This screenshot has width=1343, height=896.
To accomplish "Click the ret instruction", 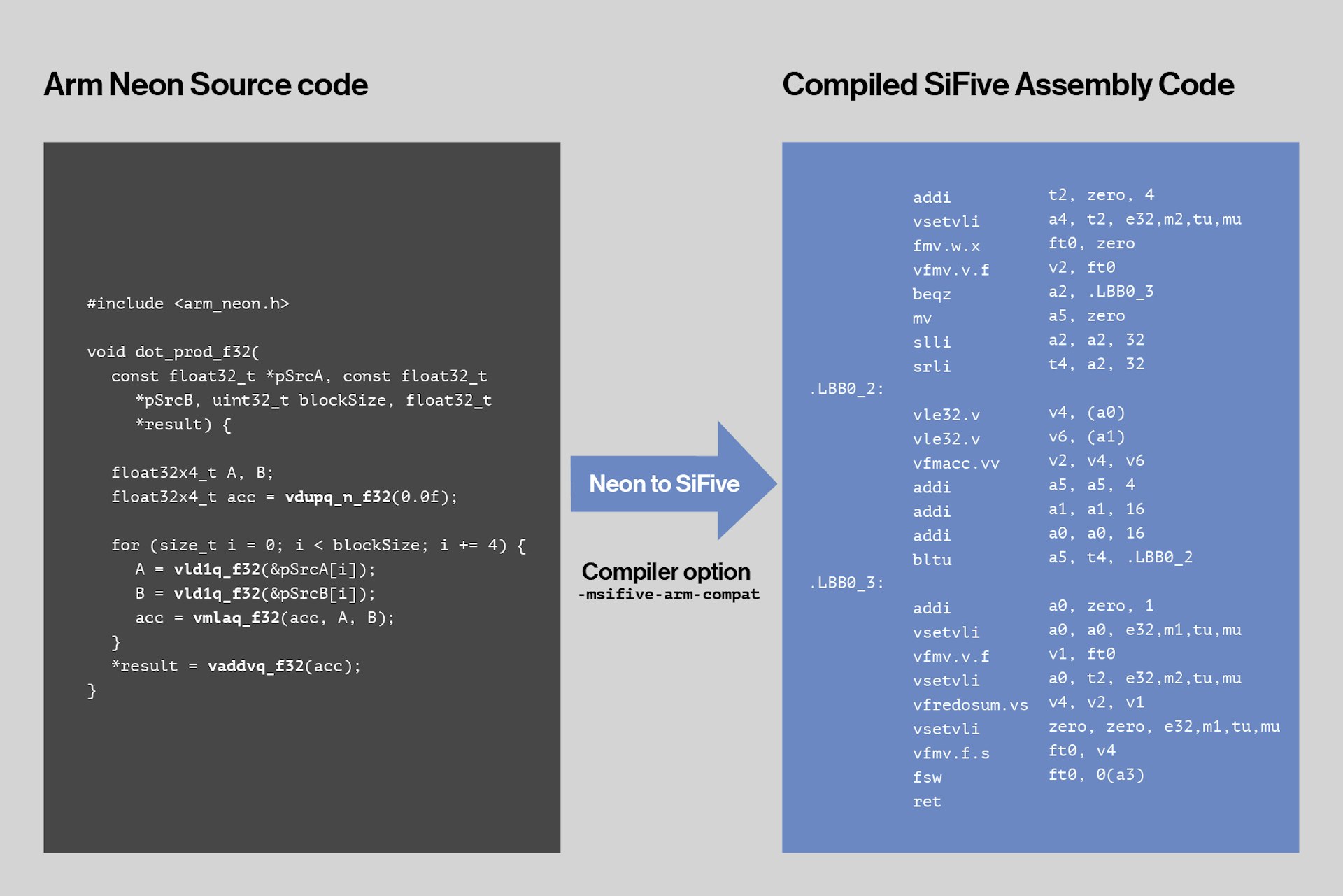I will [x=927, y=802].
